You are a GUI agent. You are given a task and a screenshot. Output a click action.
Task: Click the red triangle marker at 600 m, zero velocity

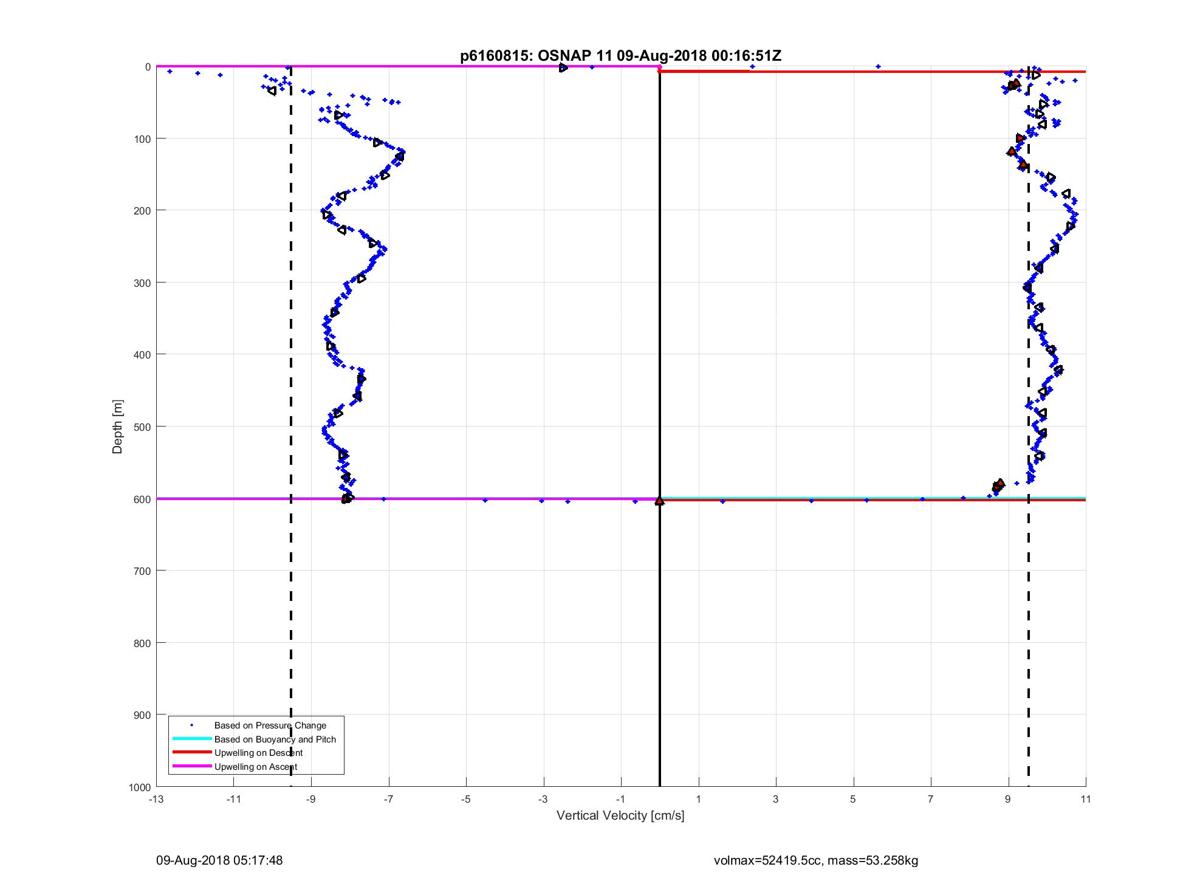click(660, 500)
